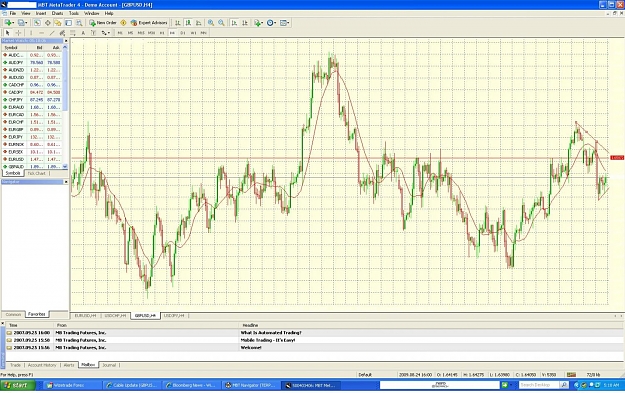The image size is (625, 393).
Task: Open 'What Is Automated Trading?' message
Action: click(271, 333)
